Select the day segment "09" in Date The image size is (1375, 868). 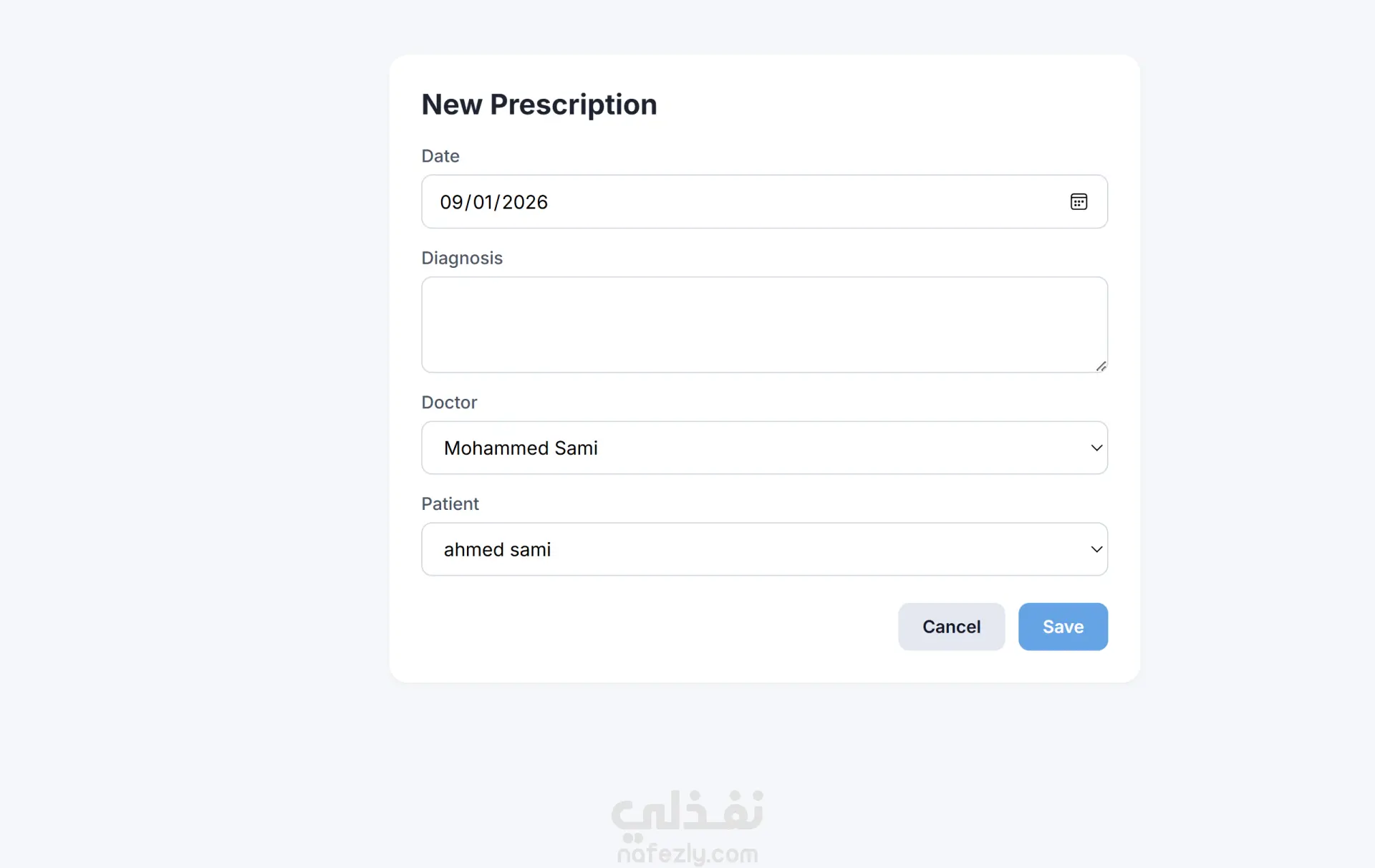point(451,203)
